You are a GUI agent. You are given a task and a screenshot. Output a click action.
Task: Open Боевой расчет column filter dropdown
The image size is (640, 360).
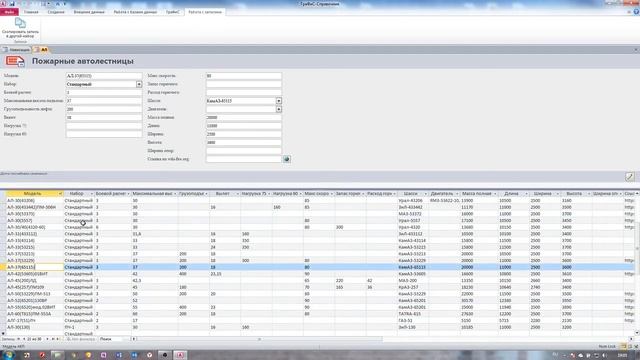click(x=128, y=193)
